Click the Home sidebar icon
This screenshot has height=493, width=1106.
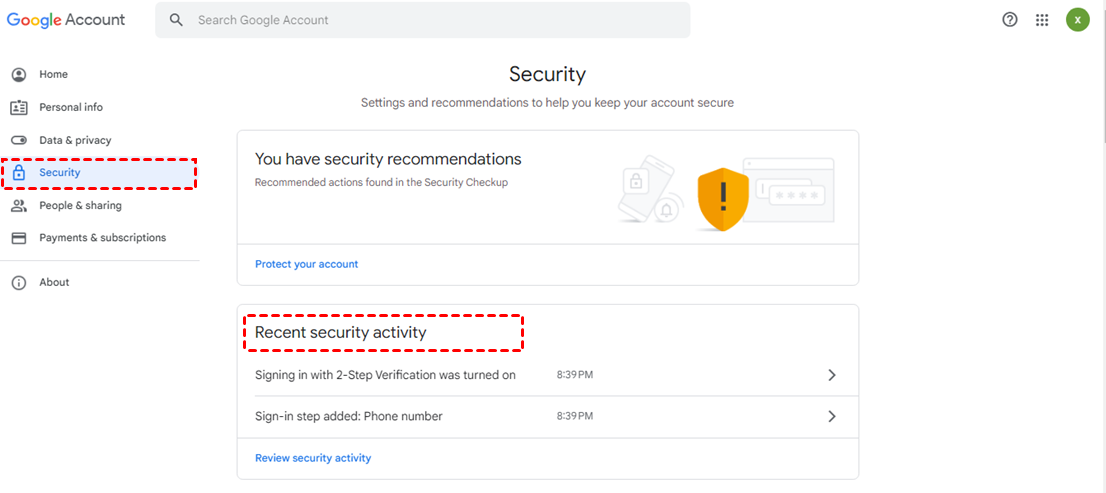[18, 75]
